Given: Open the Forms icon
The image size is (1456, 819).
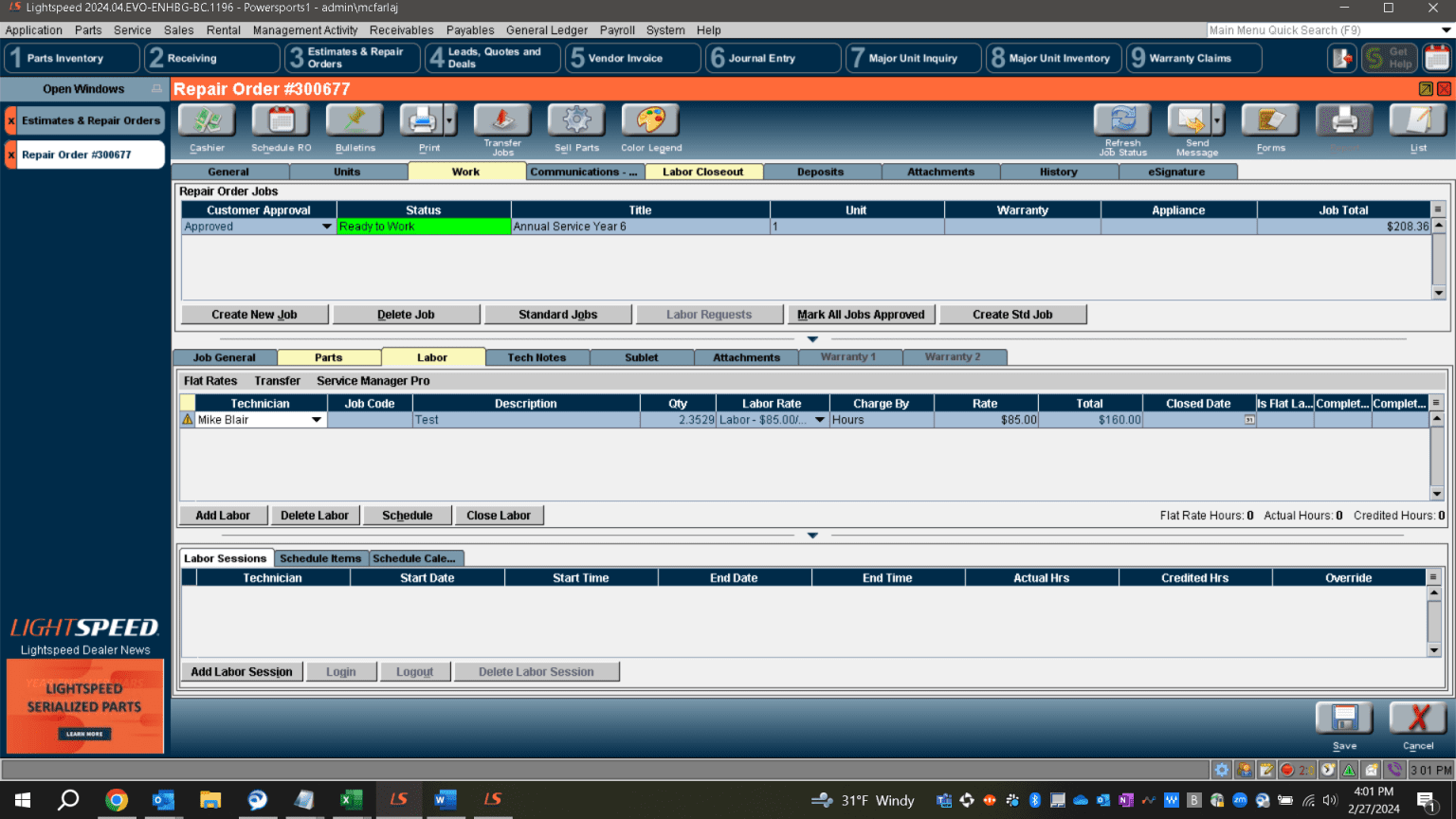Looking at the screenshot, I should [x=1269, y=123].
